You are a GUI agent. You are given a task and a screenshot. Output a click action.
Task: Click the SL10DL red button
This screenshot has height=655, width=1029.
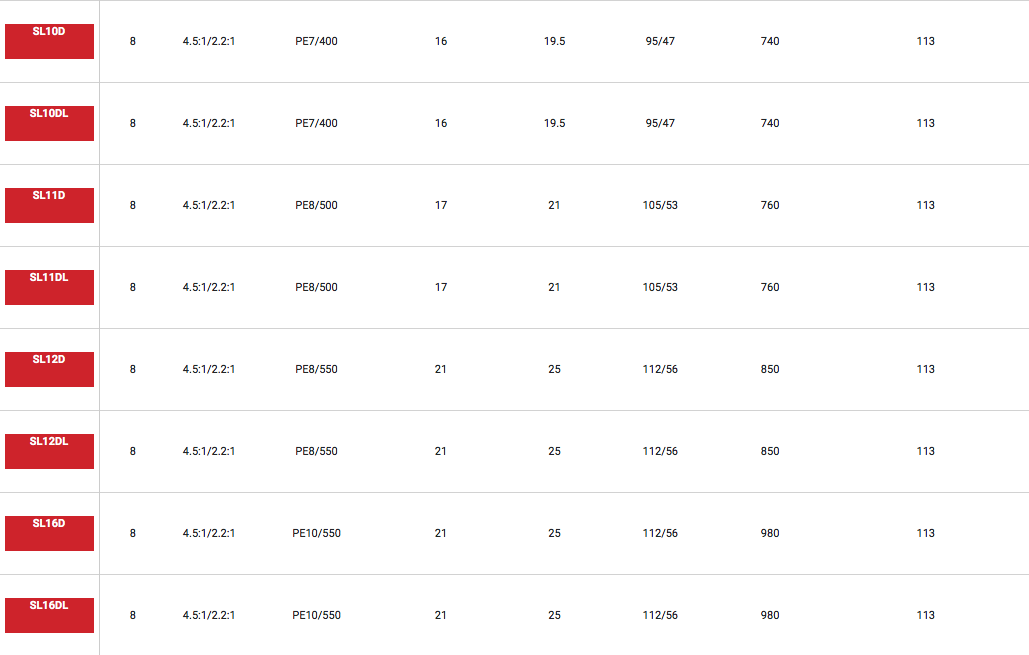(x=49, y=123)
